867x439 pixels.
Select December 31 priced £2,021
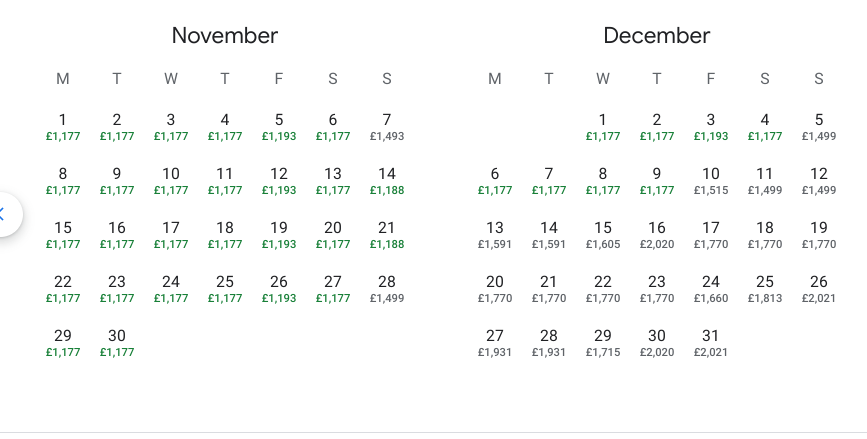point(711,343)
